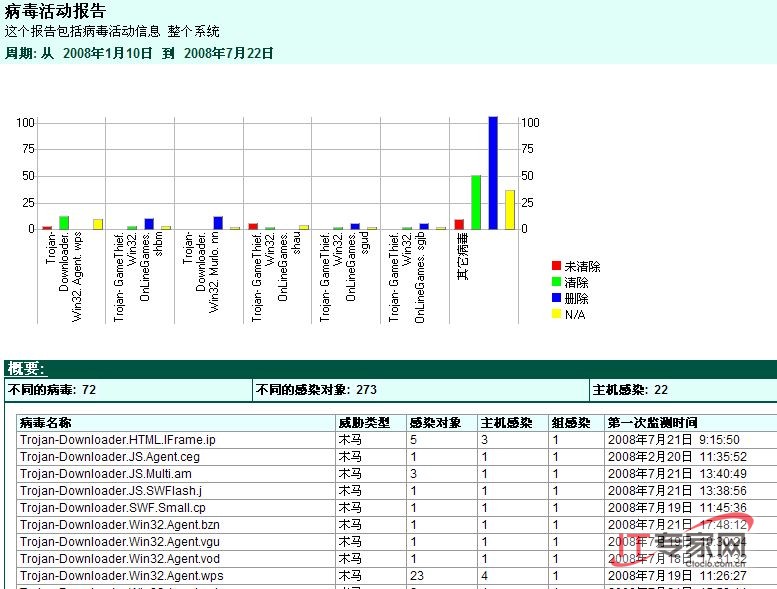Select row Trojan-Downloader.Win32.Agent.bzn
The height and width of the screenshot is (589, 777).
click(396, 525)
